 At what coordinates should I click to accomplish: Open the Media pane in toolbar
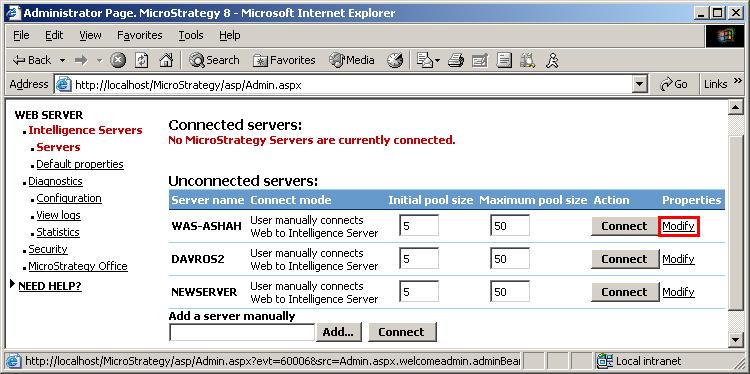coord(352,60)
